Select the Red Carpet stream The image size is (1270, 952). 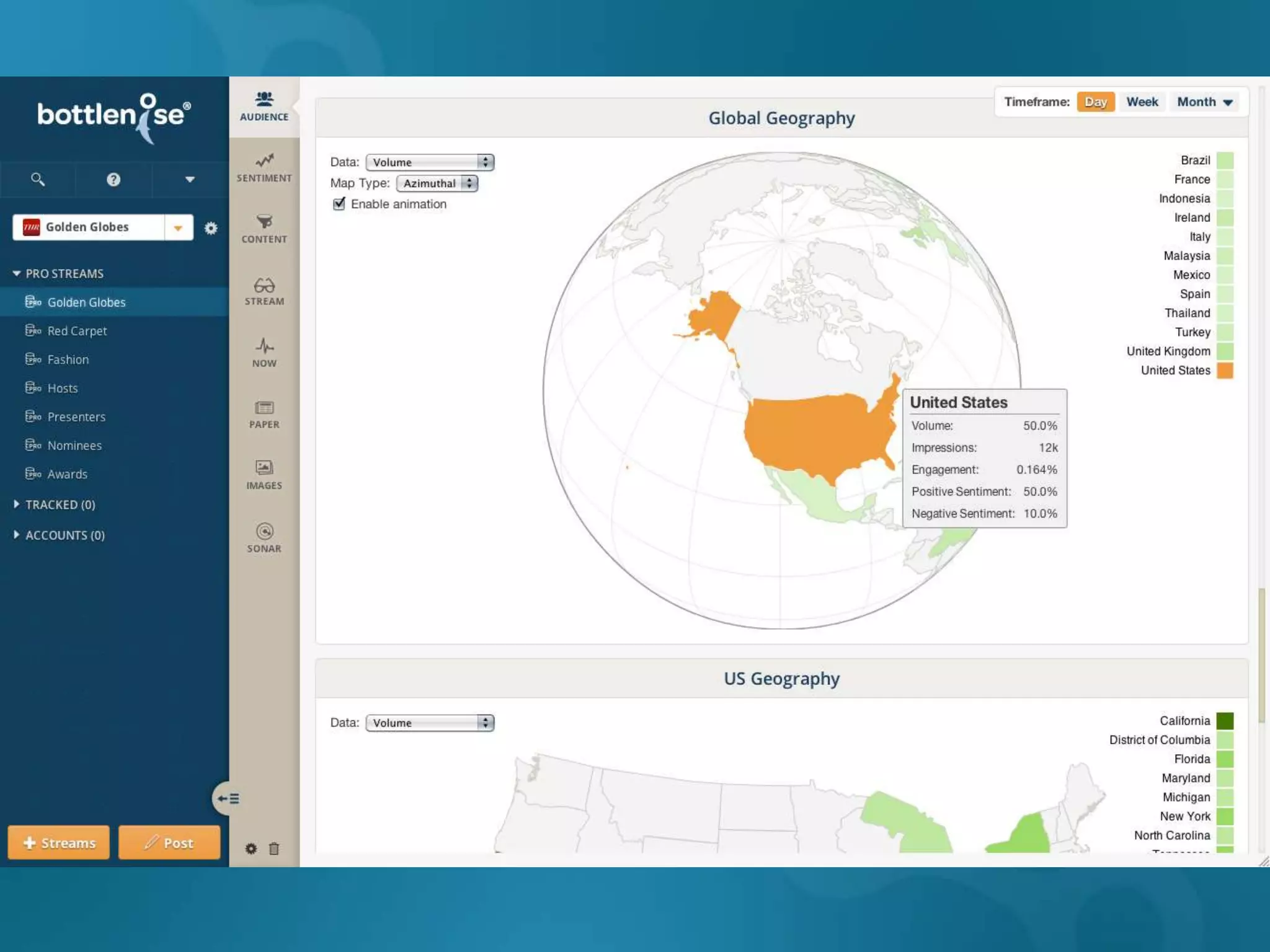[x=77, y=331]
